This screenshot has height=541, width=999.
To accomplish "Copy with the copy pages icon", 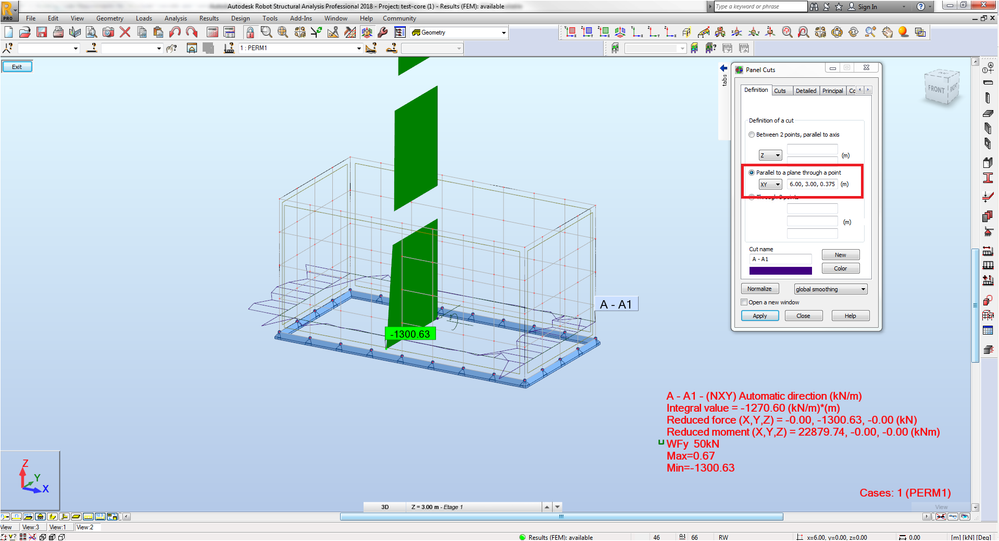I will coord(141,32).
